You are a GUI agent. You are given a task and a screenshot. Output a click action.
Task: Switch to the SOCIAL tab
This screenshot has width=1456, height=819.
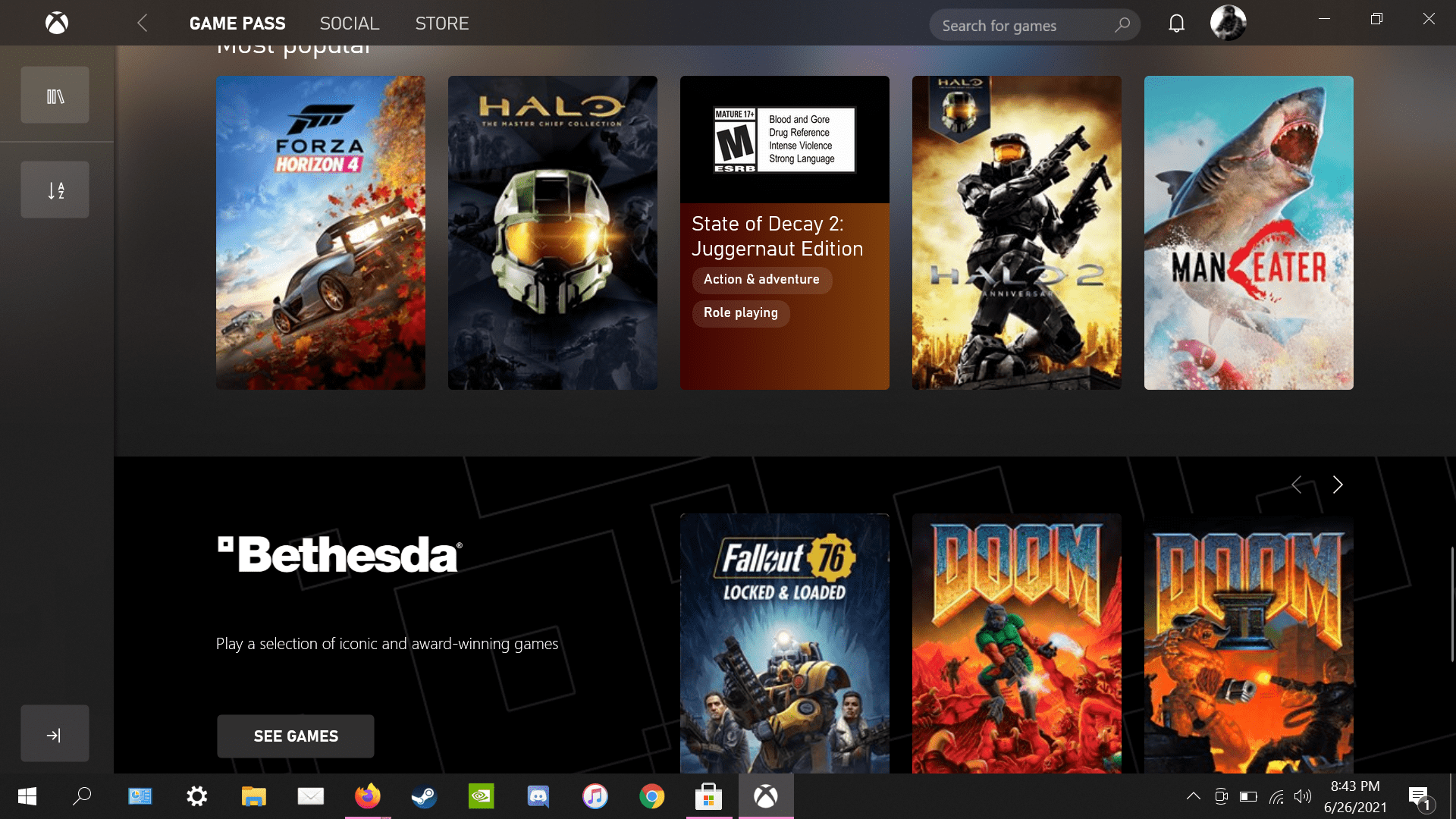(x=350, y=24)
